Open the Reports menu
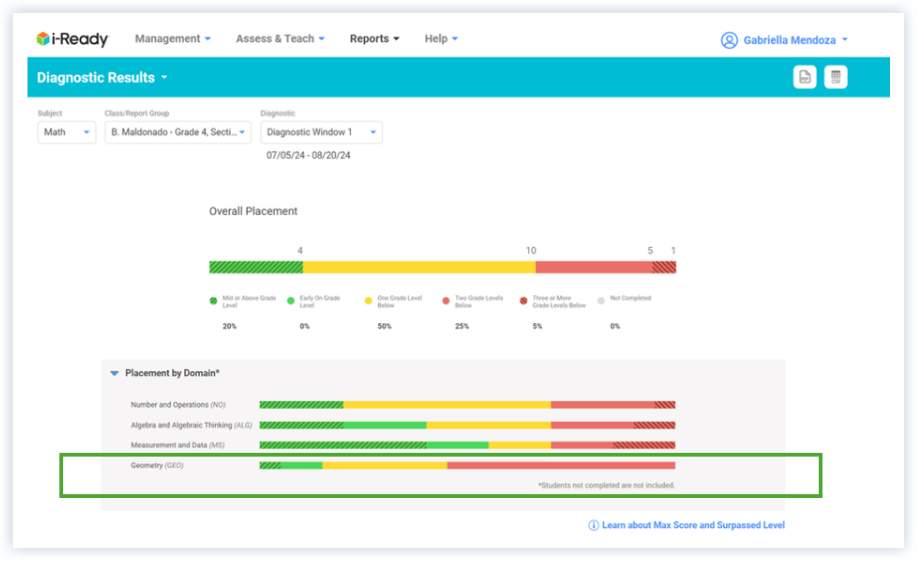918x561 pixels. (x=374, y=39)
